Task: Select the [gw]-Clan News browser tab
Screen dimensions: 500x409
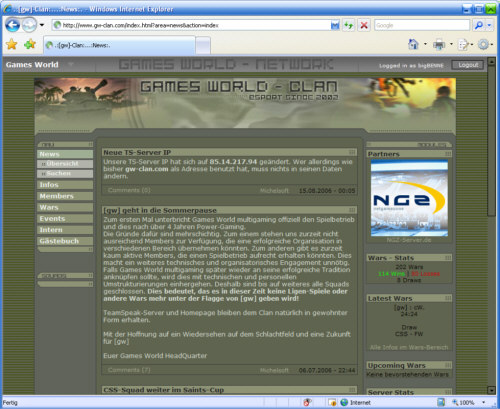Action: pos(119,45)
